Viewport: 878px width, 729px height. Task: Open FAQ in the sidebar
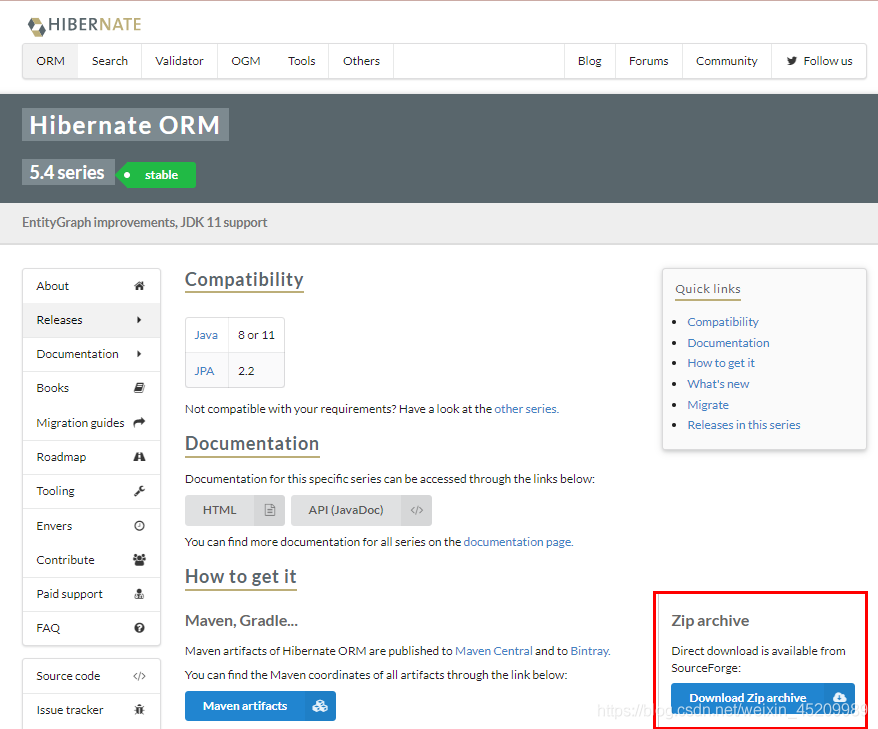[91, 628]
